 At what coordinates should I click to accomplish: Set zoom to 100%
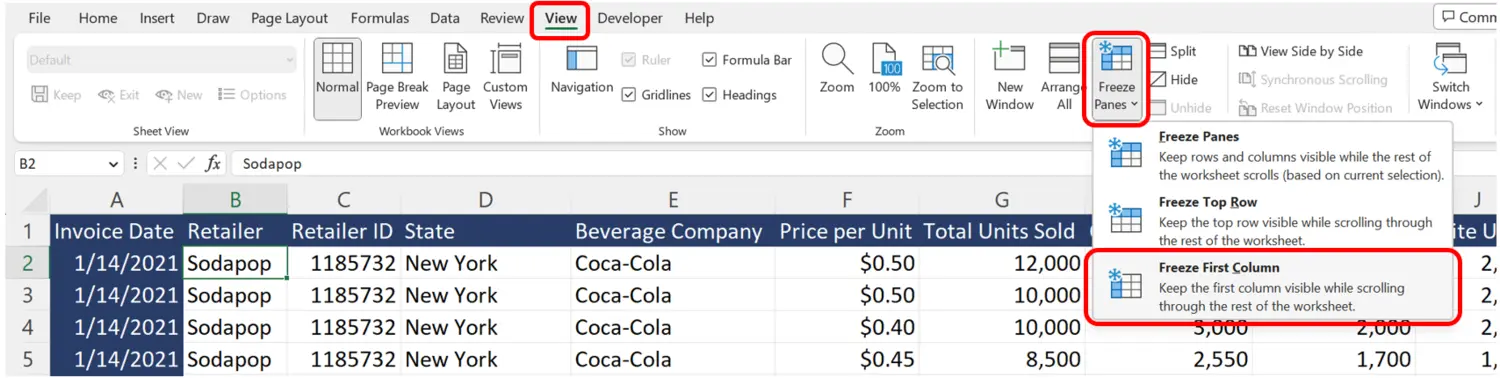pyautogui.click(x=884, y=70)
